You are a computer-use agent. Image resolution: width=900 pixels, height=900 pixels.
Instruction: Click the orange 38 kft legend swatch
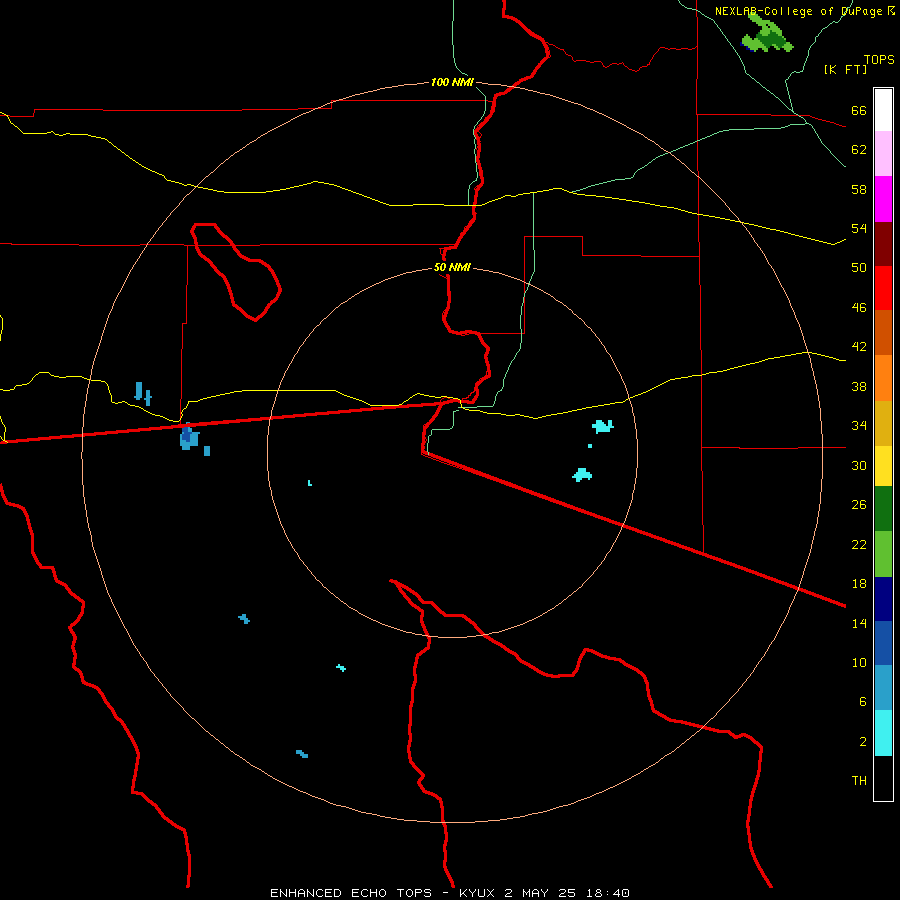tap(883, 378)
